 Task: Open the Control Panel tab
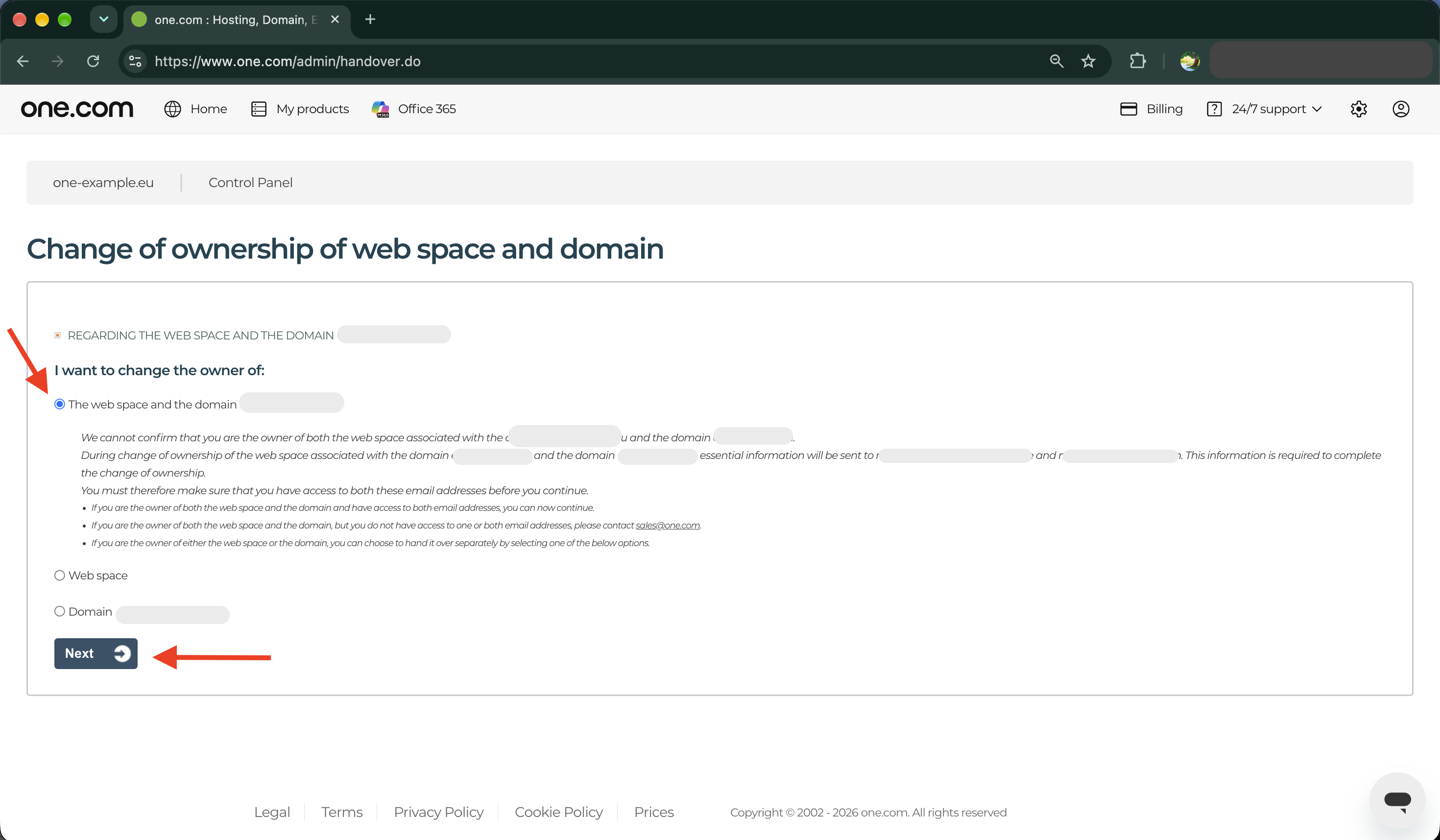[x=250, y=182]
